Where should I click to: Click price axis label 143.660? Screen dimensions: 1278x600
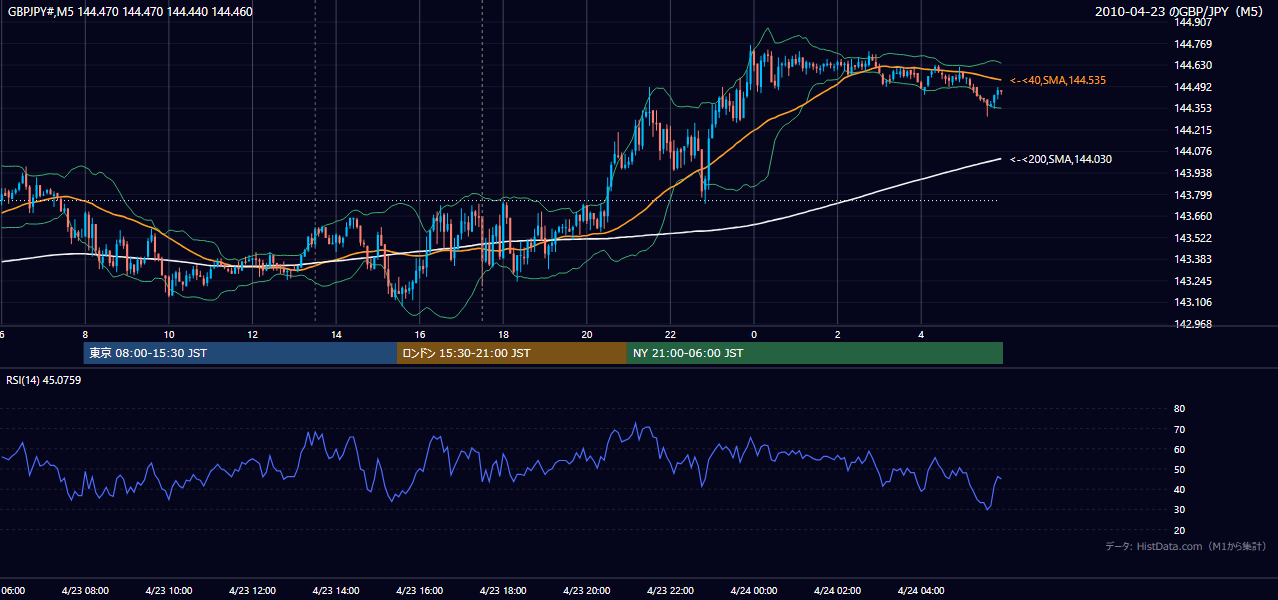pyautogui.click(x=1192, y=216)
